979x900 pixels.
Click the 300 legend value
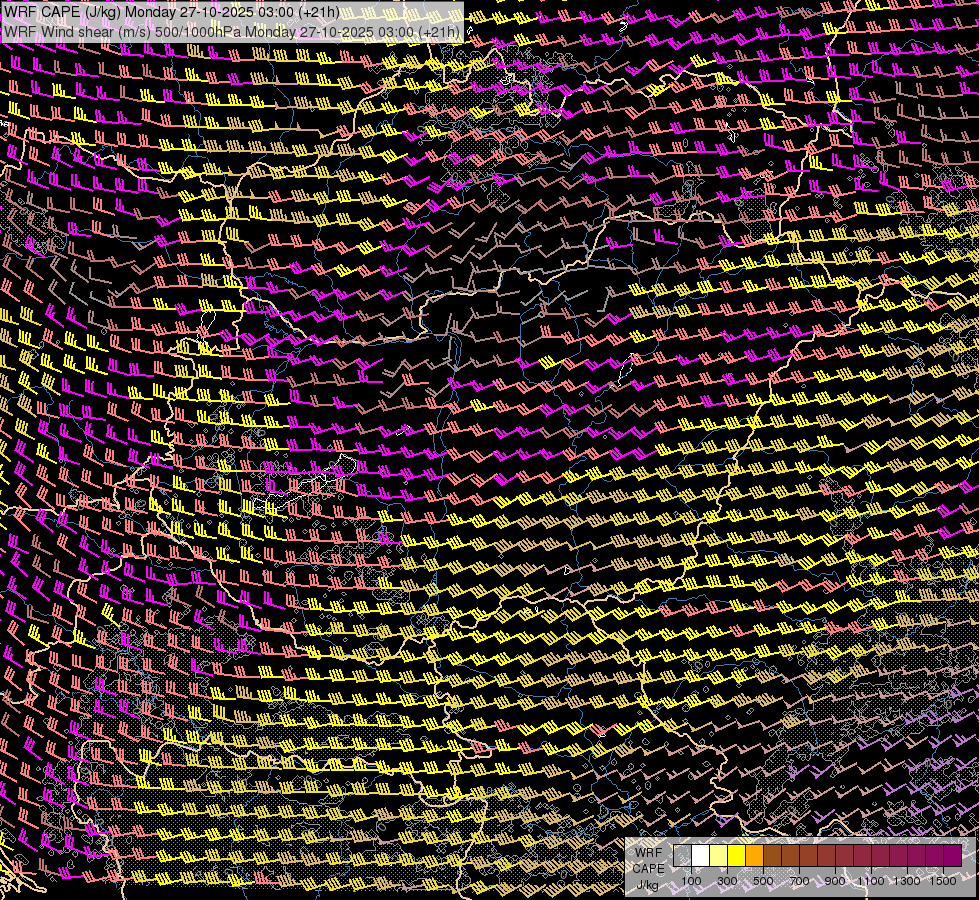pyautogui.click(x=727, y=881)
